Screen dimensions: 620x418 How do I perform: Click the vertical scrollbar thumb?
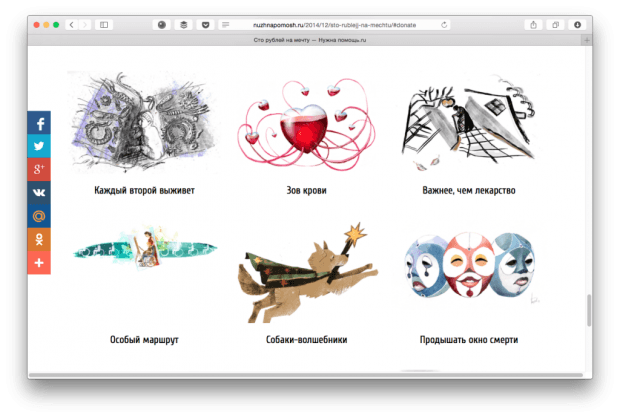point(589,310)
